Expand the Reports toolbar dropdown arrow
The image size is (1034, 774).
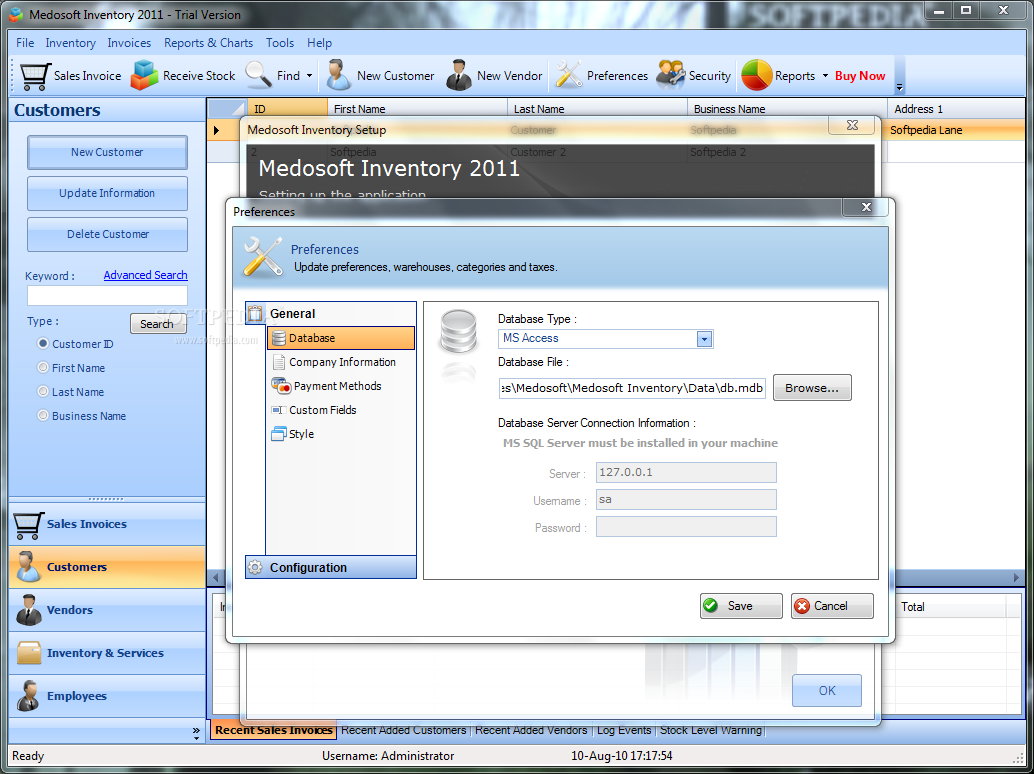click(x=825, y=76)
